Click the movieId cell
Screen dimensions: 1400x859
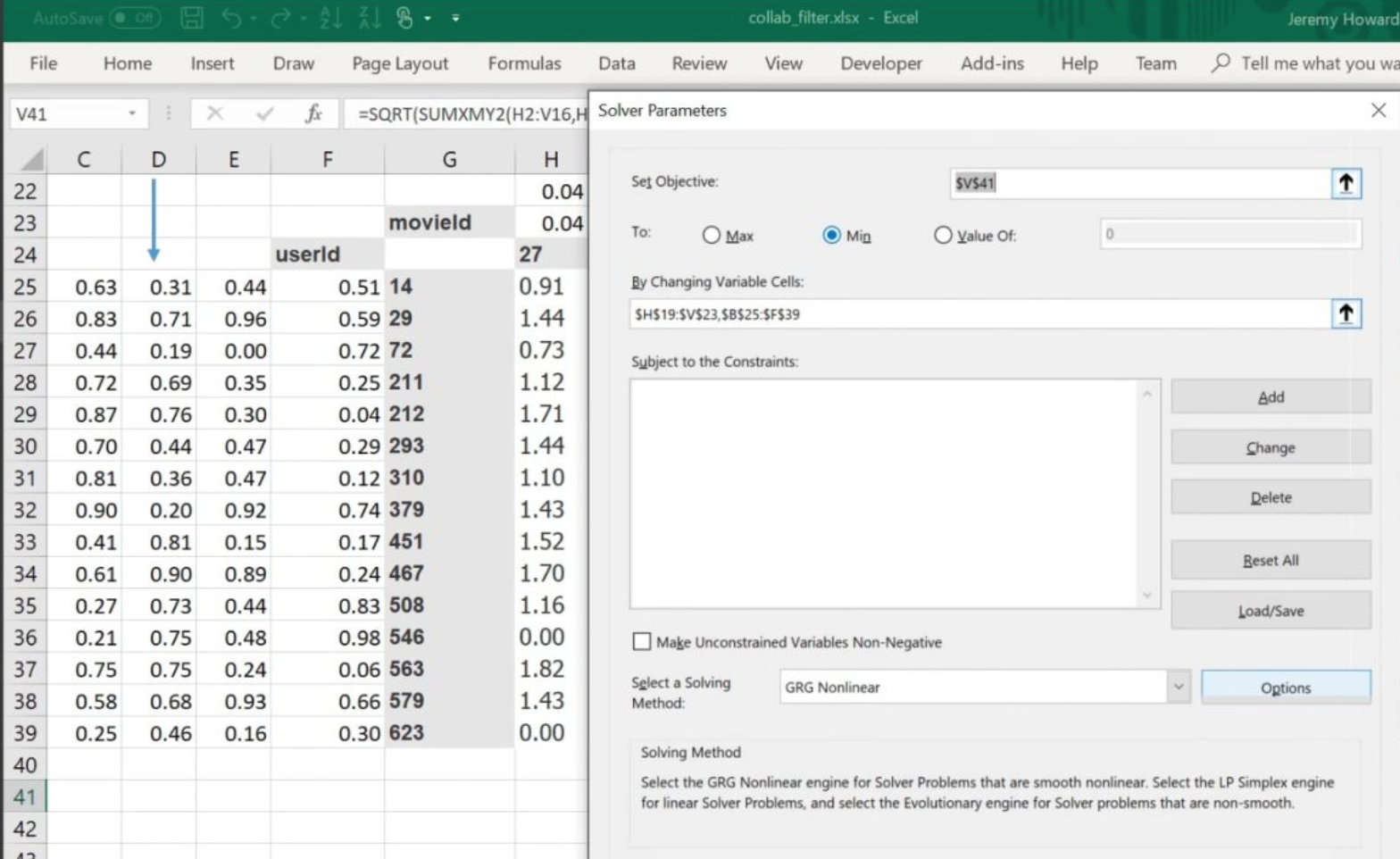[449, 222]
